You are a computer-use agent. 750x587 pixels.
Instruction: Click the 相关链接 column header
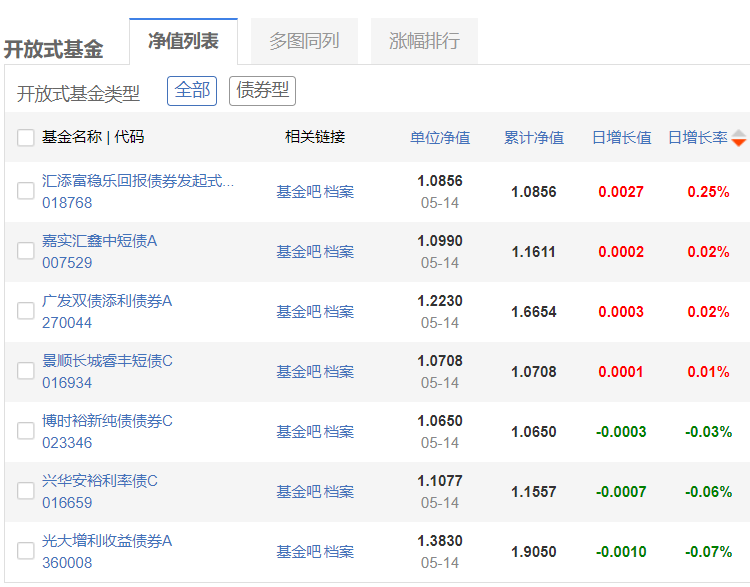(315, 137)
